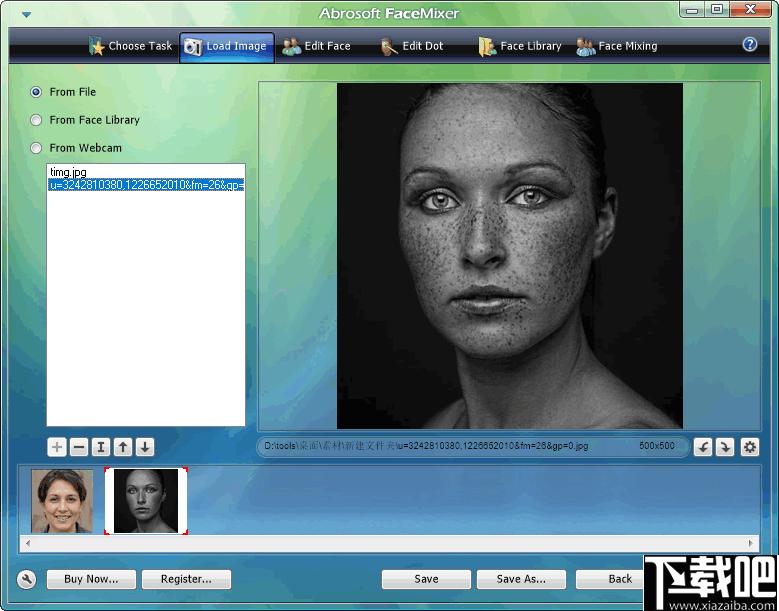This screenshot has height=611, width=779.
Task: Open the Edit Dot tab
Action: 411,47
